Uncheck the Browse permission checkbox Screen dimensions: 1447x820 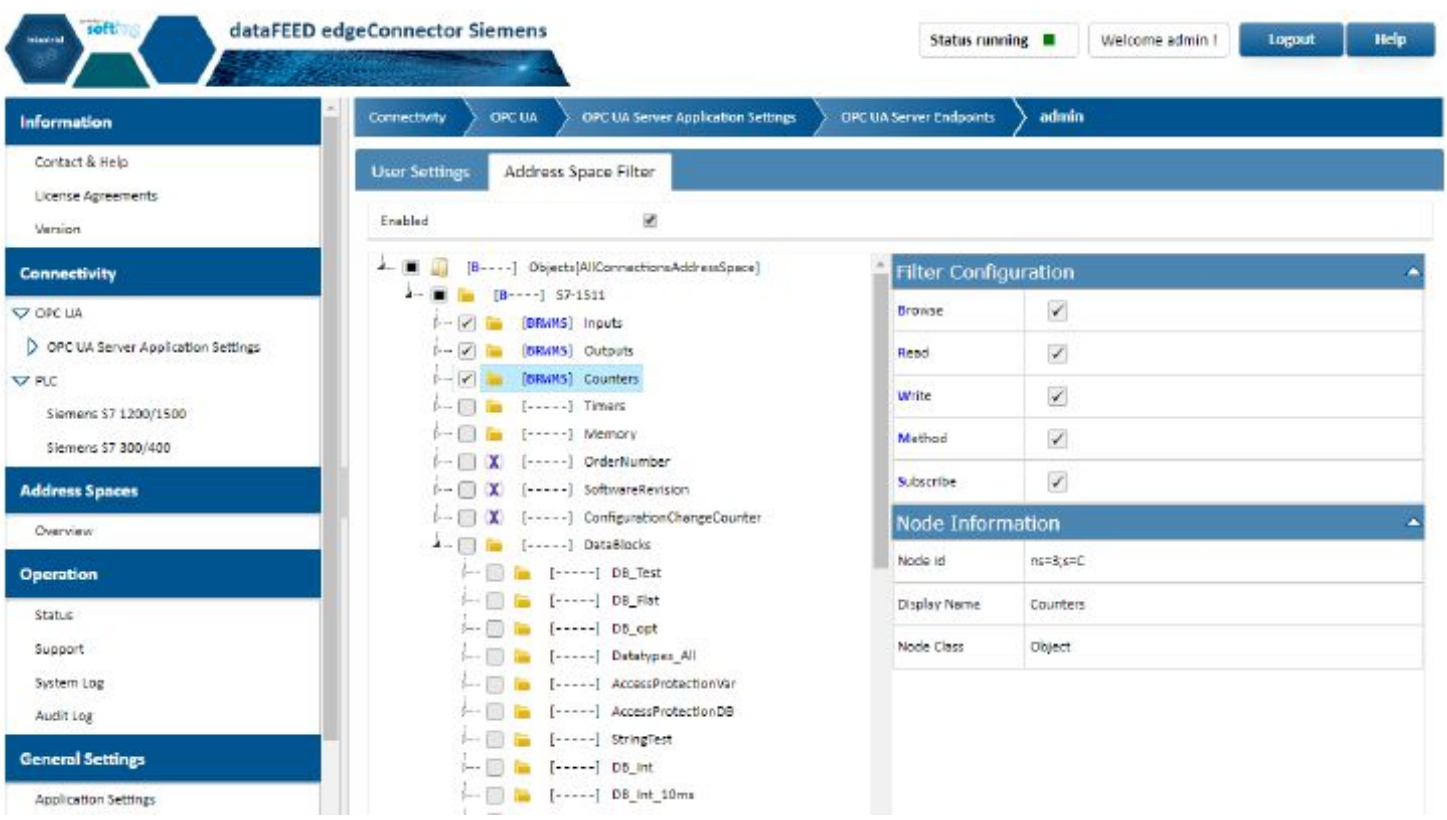coord(1057,311)
